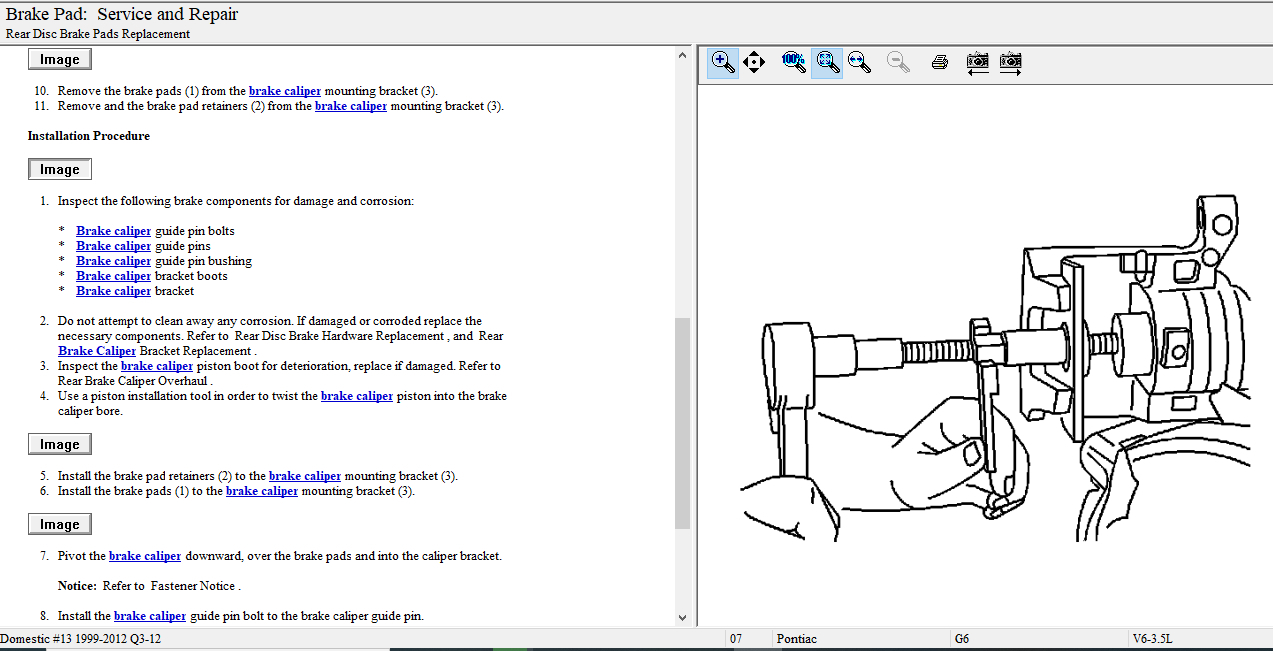Go to previous image with camera icon
1273x651 pixels.
(977, 62)
